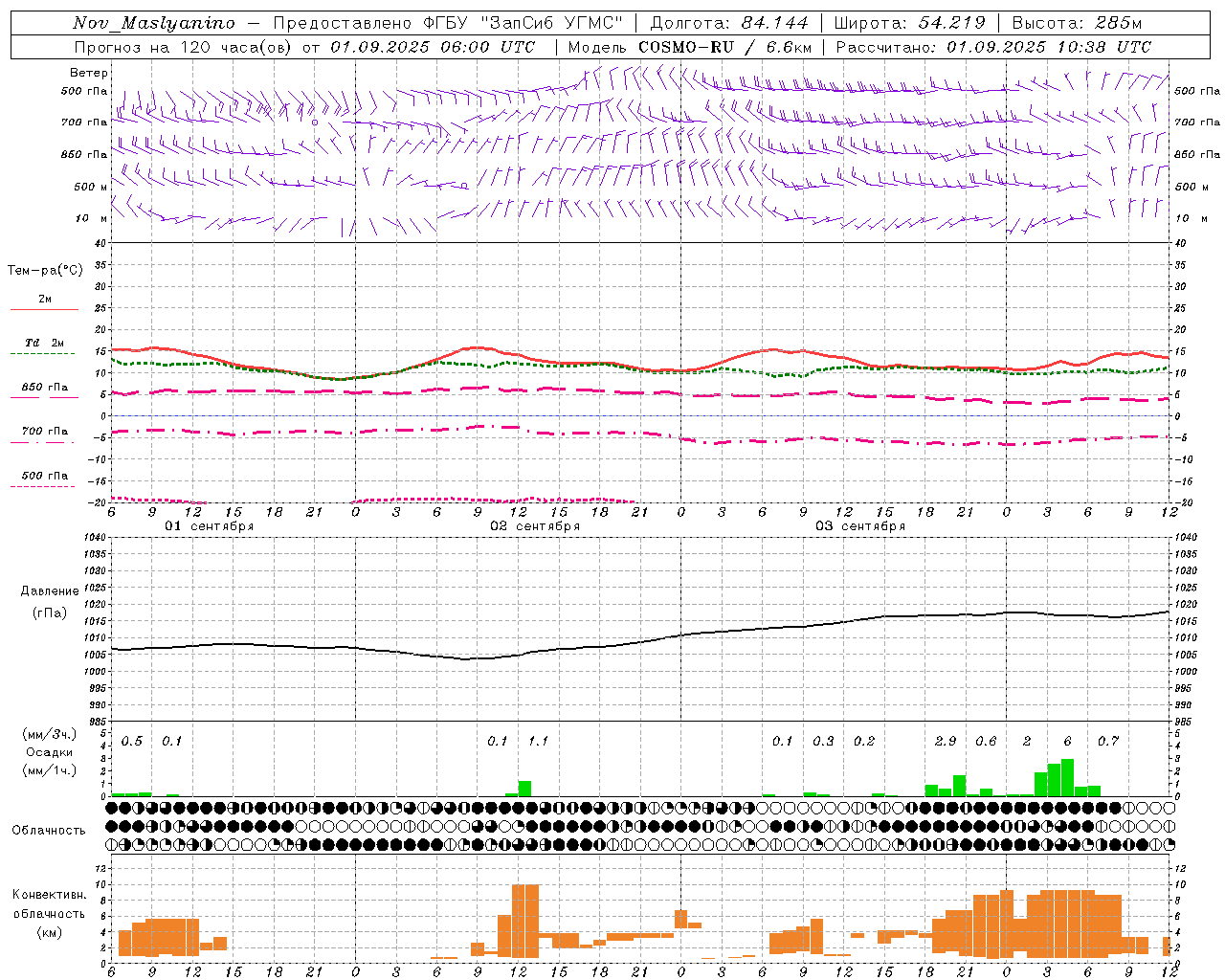Click the '(мм/1ч.)' precipitation unit label
This screenshot has width=1225, height=980.
(x=50, y=770)
